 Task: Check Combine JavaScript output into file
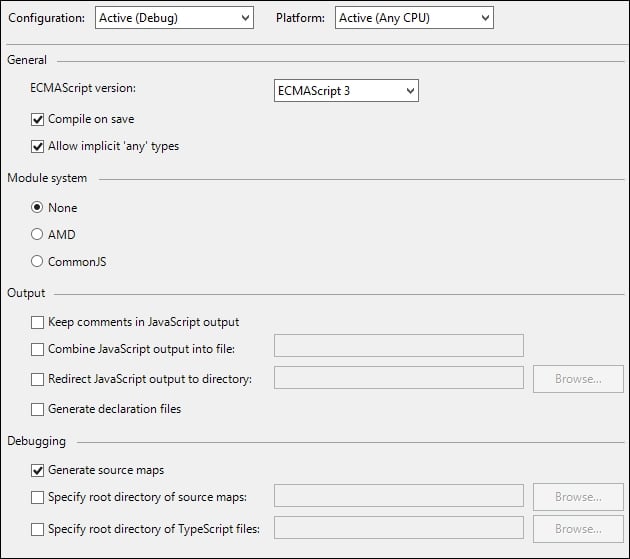coord(38,349)
